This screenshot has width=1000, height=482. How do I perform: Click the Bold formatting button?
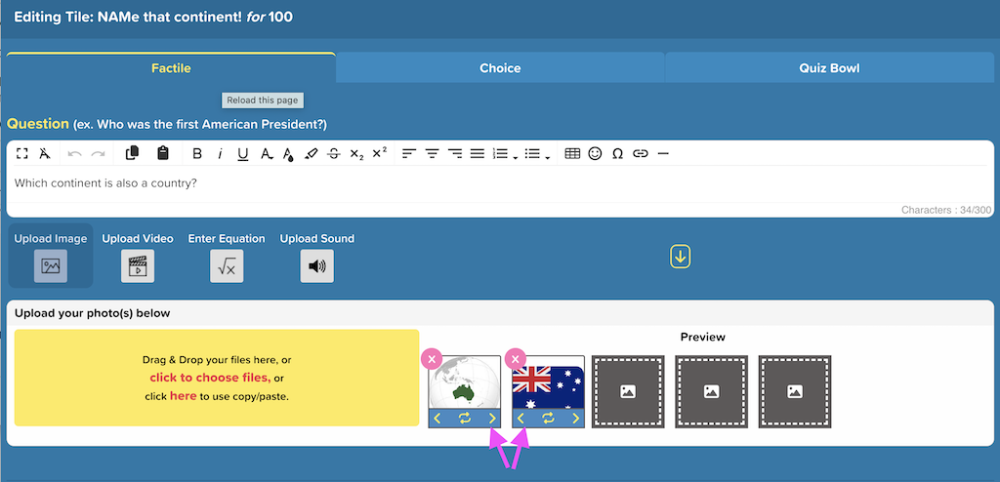point(197,154)
